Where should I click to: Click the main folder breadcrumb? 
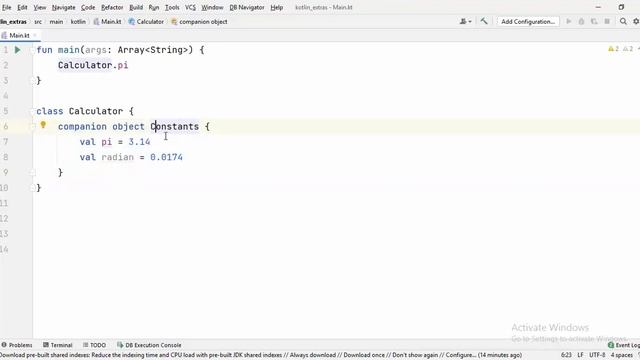[x=56, y=22]
